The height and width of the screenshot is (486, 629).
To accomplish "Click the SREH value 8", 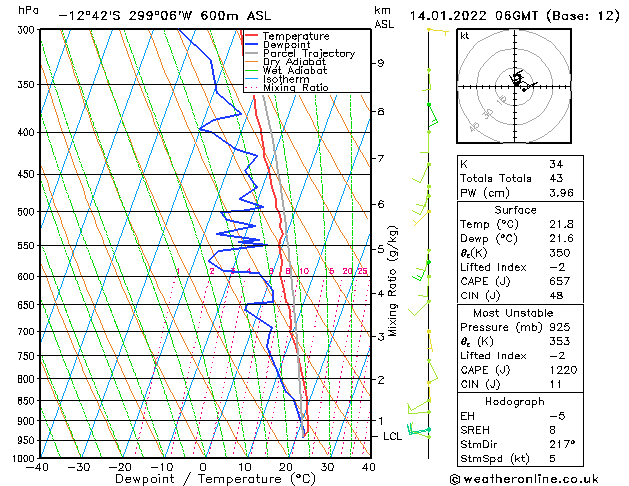I will click(x=552, y=430).
